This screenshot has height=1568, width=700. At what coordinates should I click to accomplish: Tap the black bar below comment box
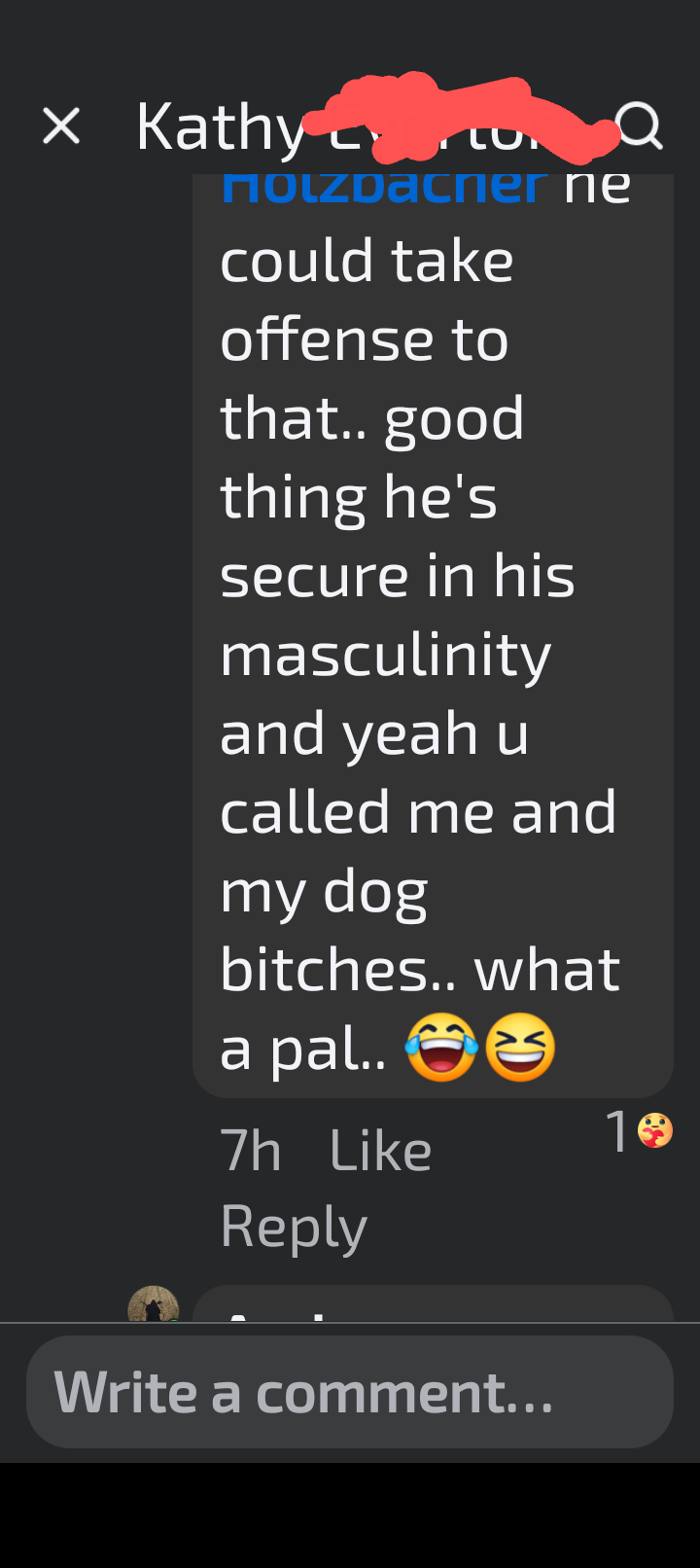[x=350, y=1515]
